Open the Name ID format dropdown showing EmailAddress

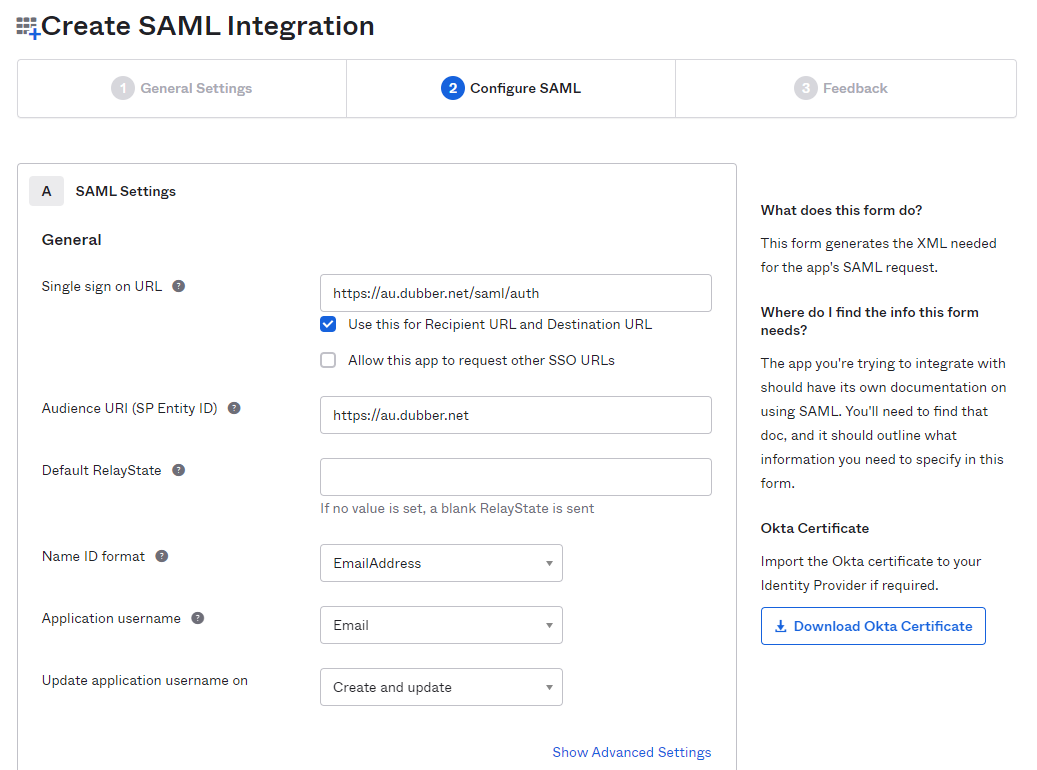click(x=441, y=563)
